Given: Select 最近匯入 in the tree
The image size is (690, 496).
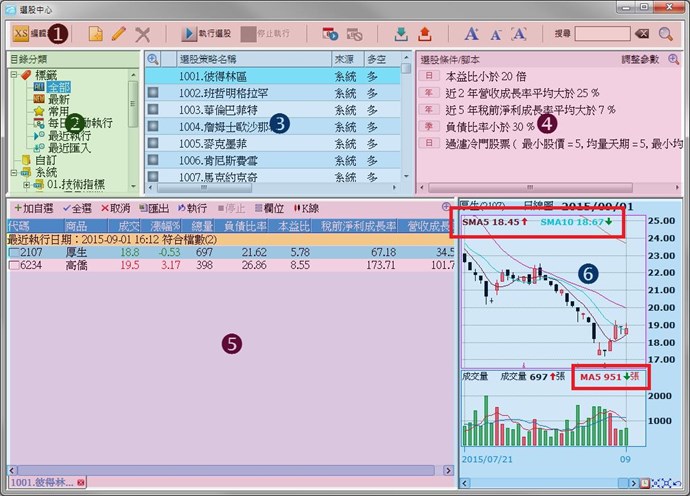Looking at the screenshot, I should [x=69, y=147].
